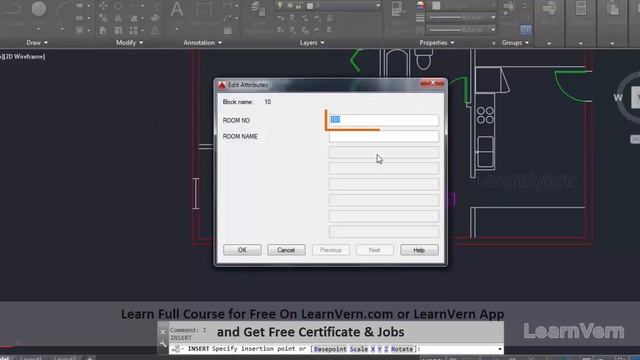
Task: Expand the Layers panel
Action: [312, 42]
